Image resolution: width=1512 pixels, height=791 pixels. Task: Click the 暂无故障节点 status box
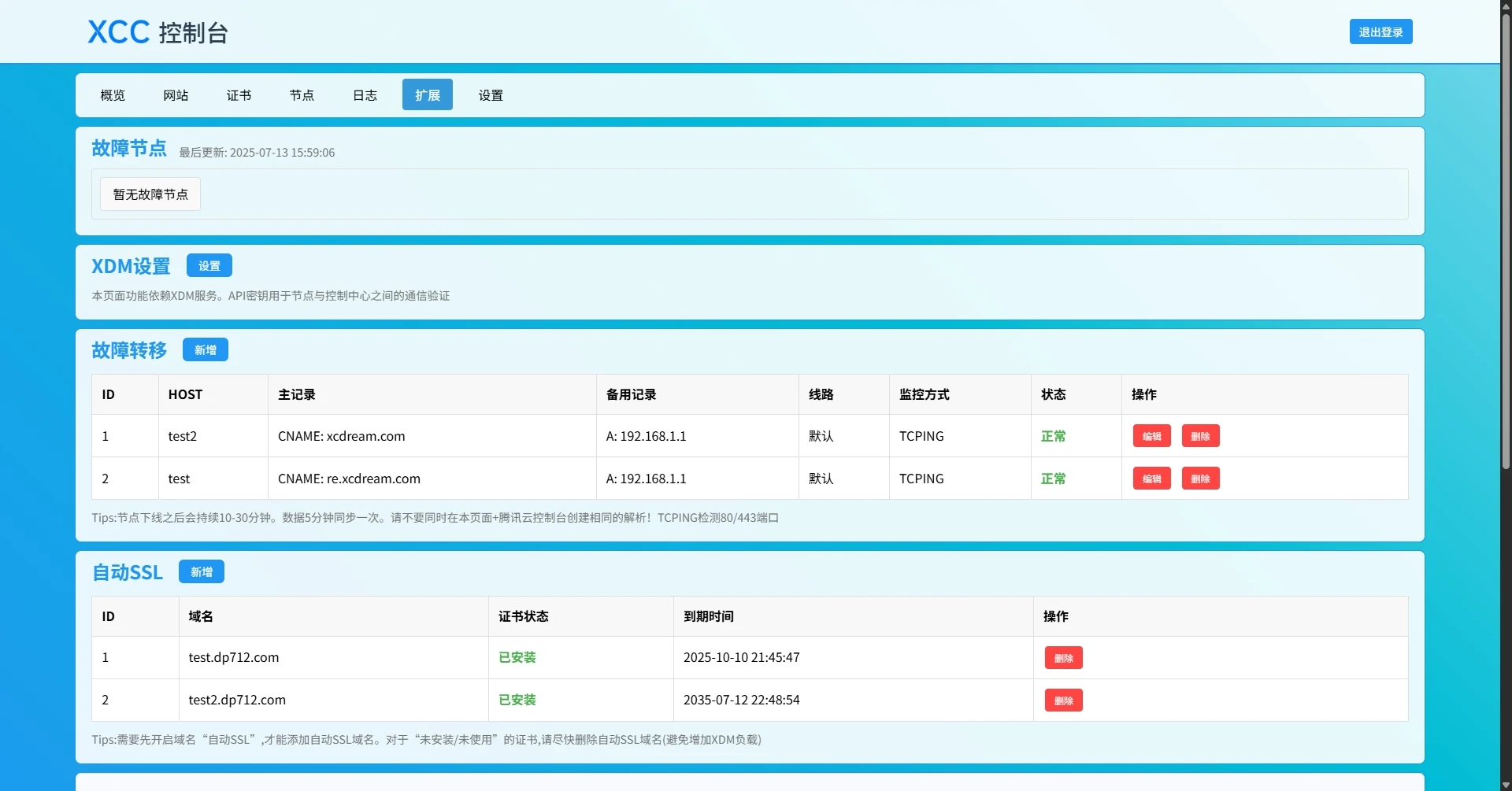click(150, 194)
